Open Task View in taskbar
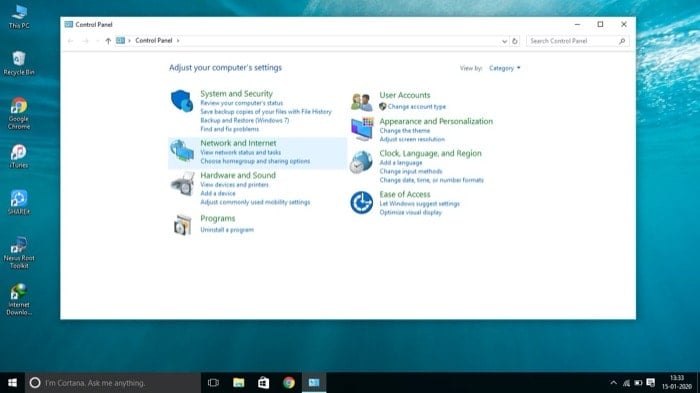This screenshot has height=393, width=700. pos(213,383)
